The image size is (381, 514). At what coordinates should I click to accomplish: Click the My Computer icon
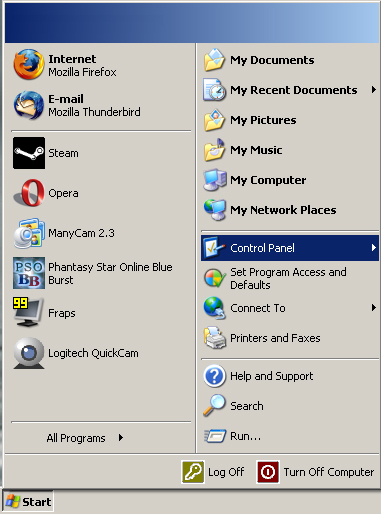[x=215, y=180]
